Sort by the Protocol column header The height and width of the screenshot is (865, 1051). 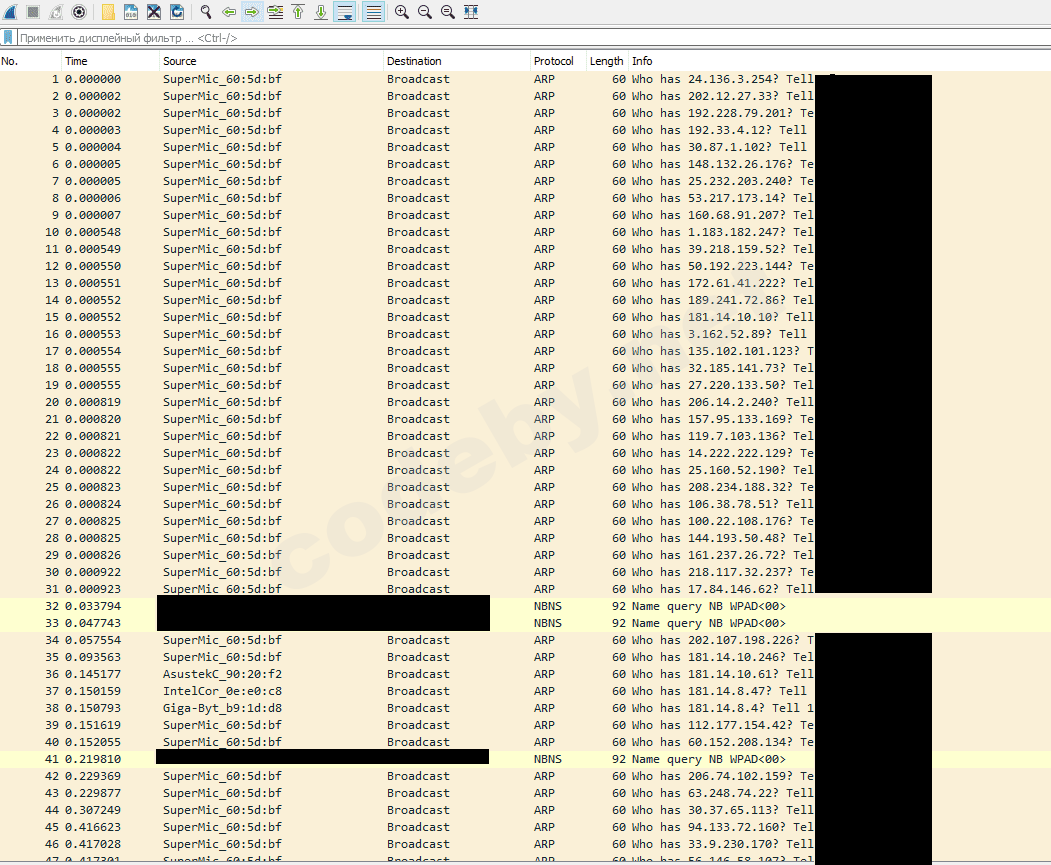coord(558,61)
